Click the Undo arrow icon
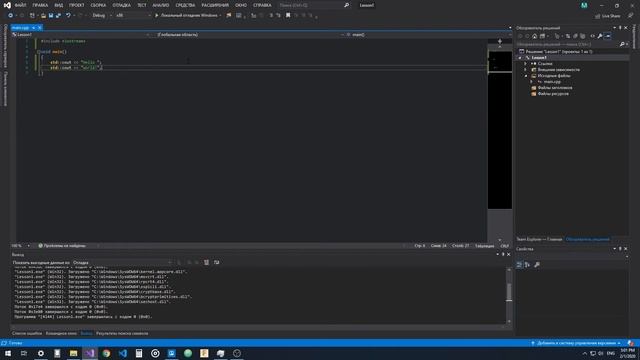The image size is (640, 360). (68, 16)
